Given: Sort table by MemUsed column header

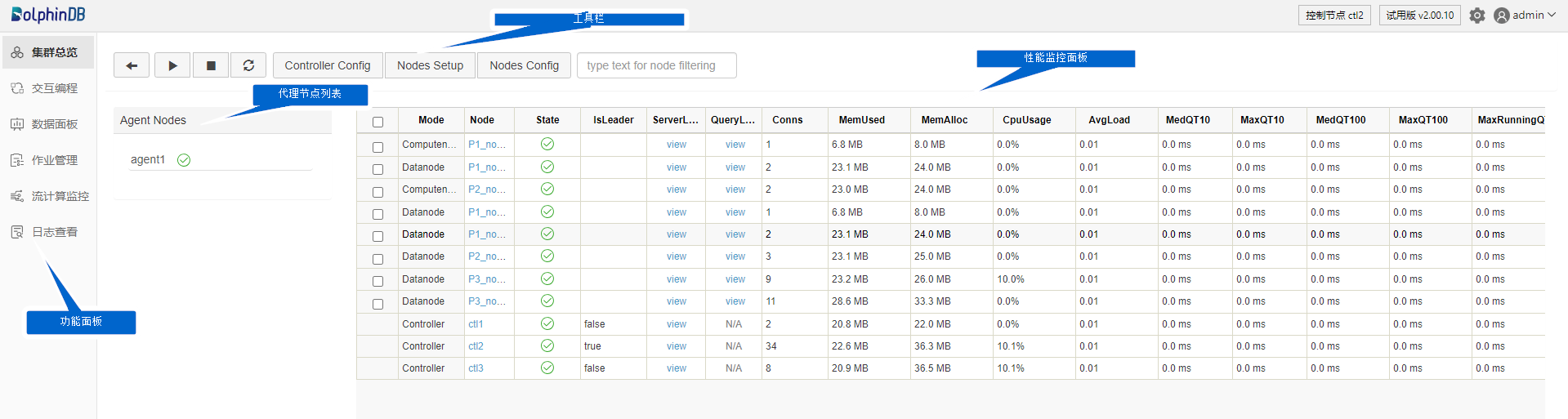Looking at the screenshot, I should pyautogui.click(x=861, y=120).
